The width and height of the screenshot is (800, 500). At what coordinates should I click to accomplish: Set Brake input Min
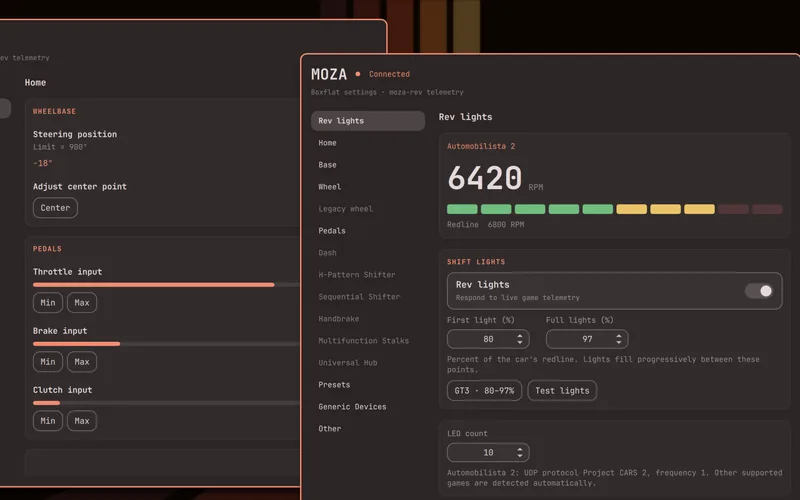point(48,362)
